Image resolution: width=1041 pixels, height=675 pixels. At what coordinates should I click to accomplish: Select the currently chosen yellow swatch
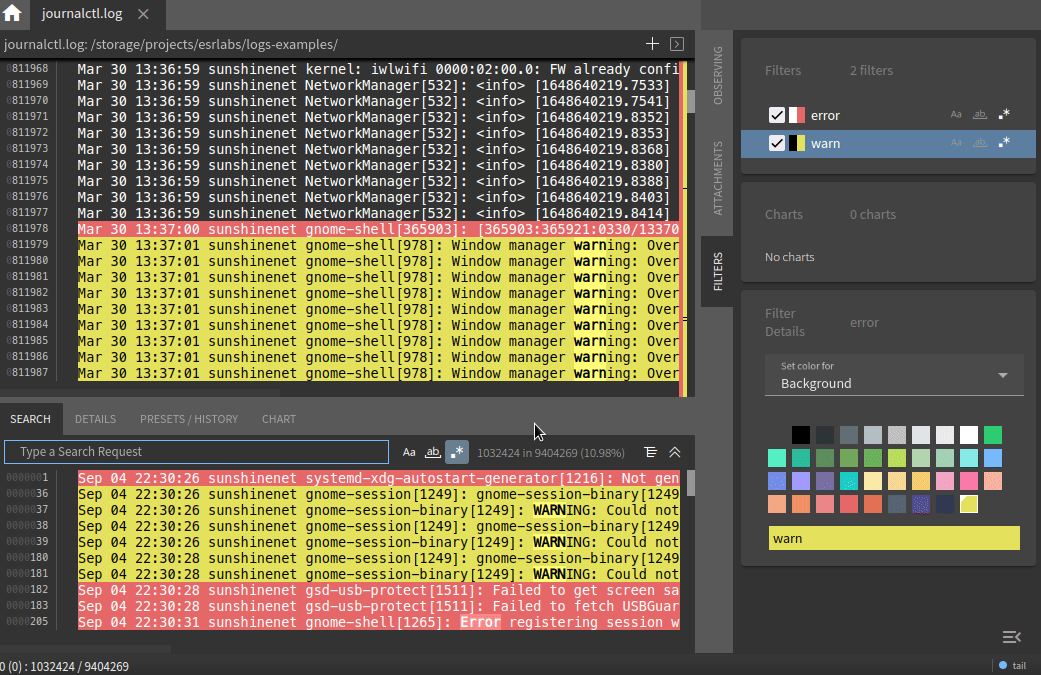[x=969, y=504]
